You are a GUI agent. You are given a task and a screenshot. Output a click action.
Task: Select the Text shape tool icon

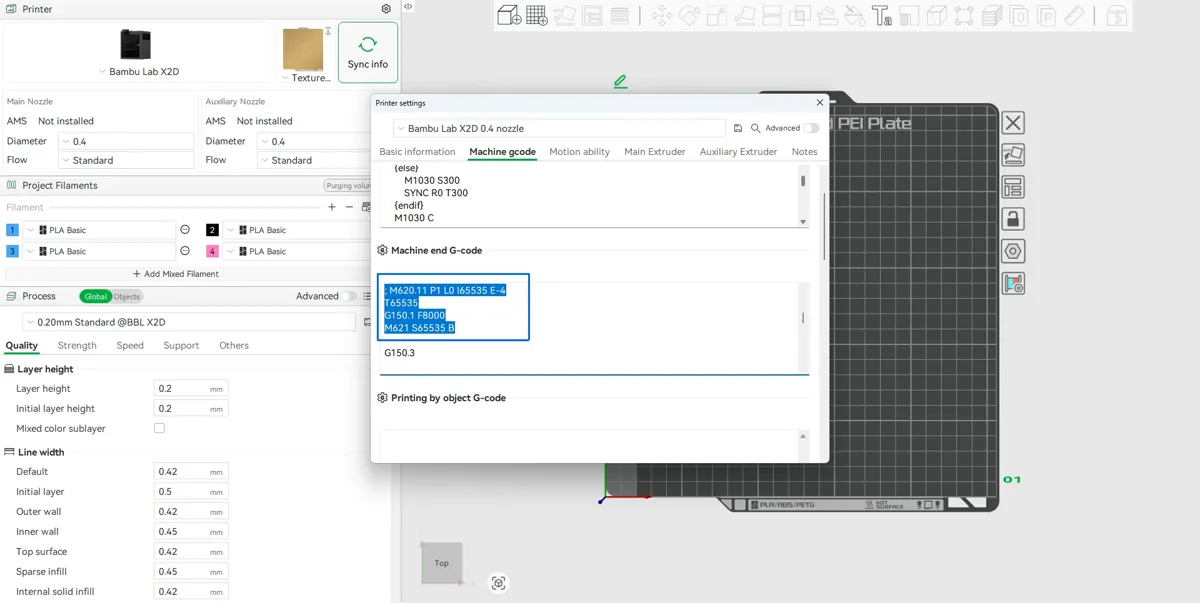pos(882,15)
